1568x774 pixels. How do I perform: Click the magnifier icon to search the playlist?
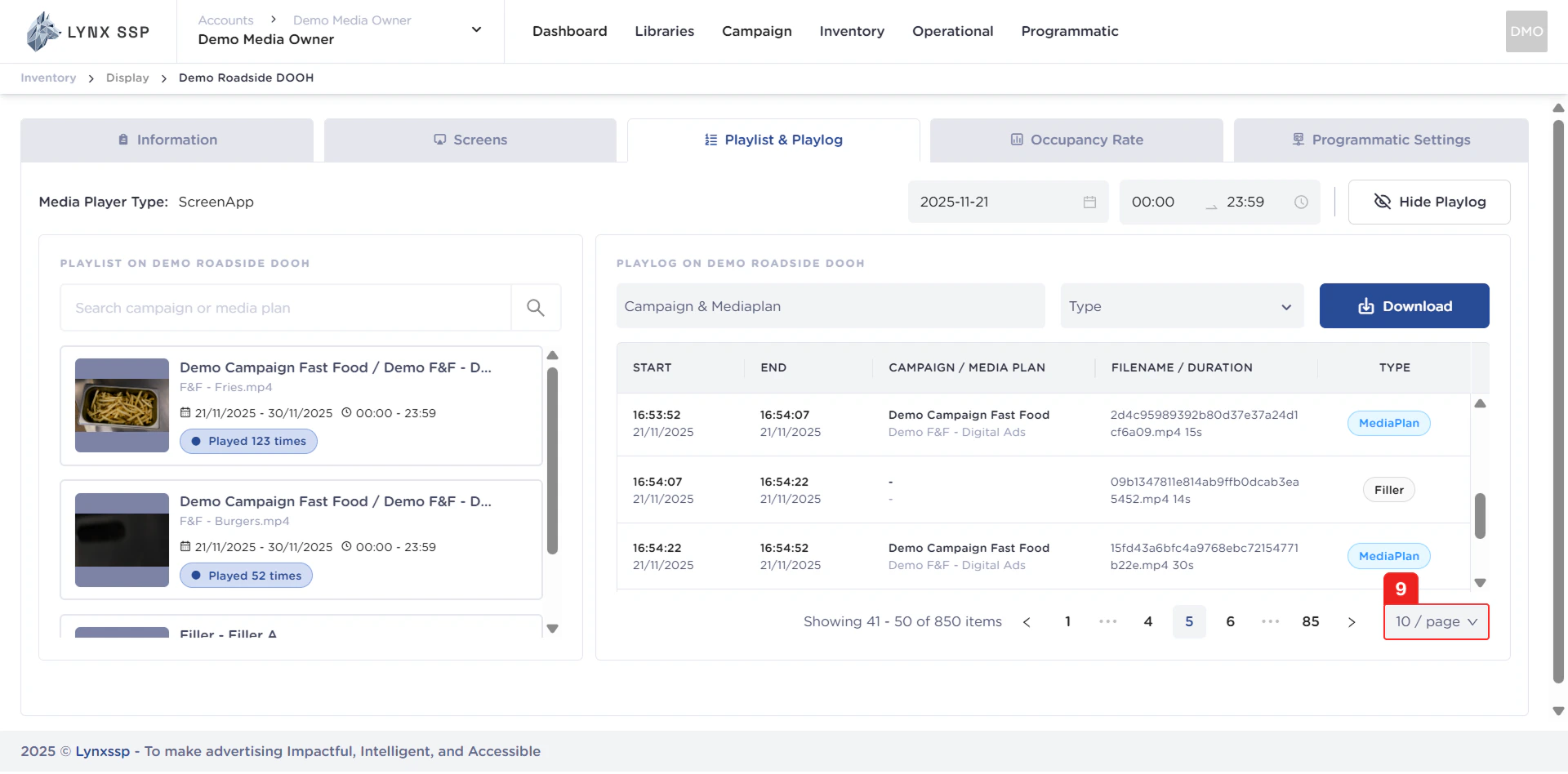535,308
